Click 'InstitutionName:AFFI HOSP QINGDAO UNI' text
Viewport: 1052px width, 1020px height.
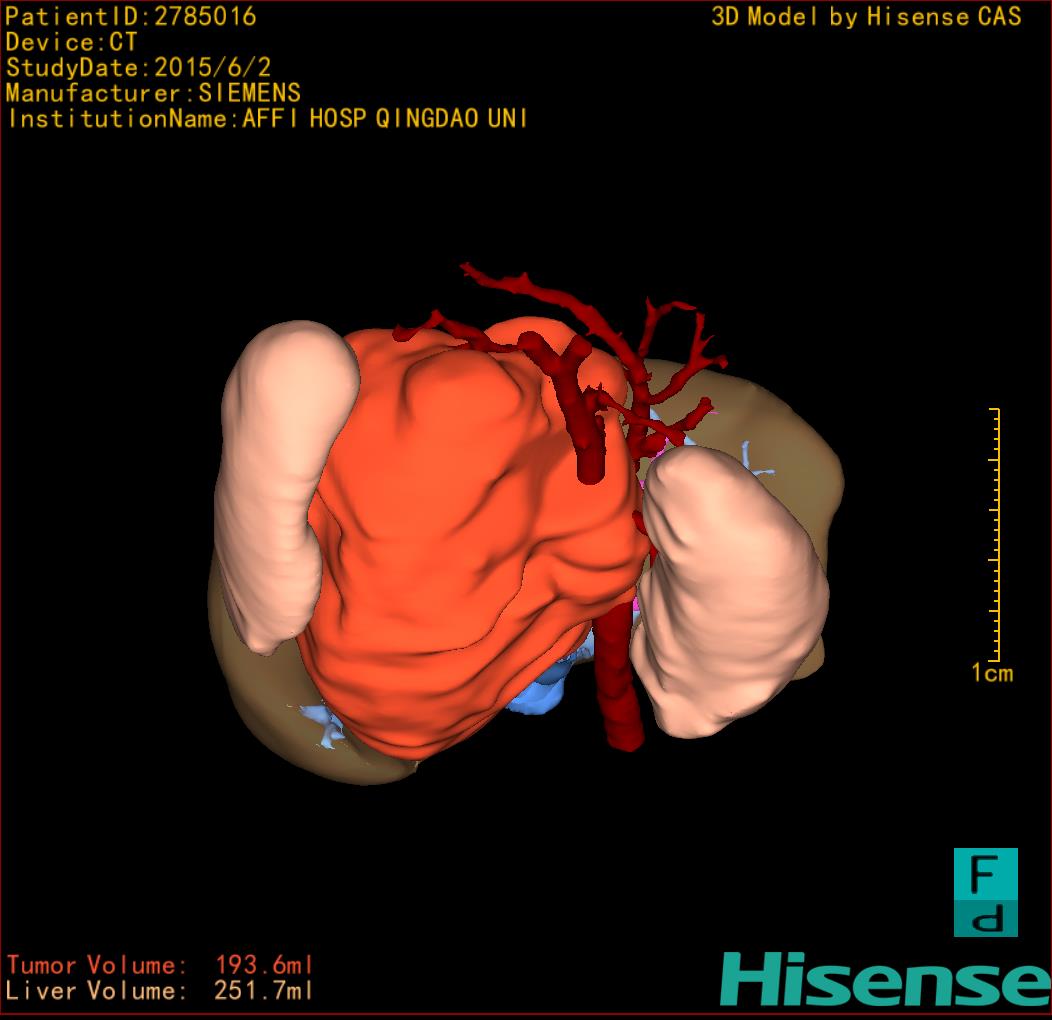click(x=268, y=119)
